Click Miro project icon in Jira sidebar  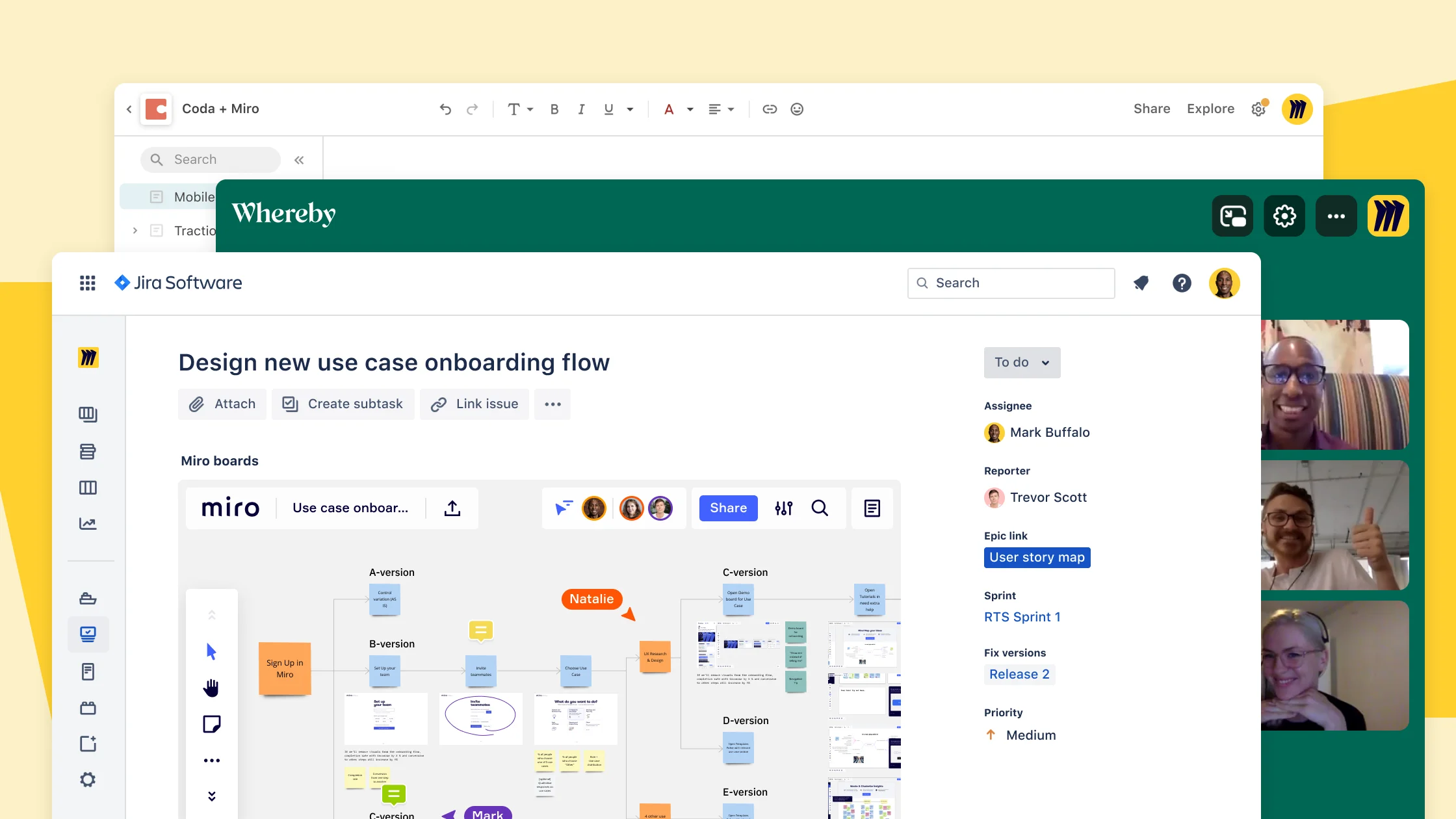click(x=88, y=357)
